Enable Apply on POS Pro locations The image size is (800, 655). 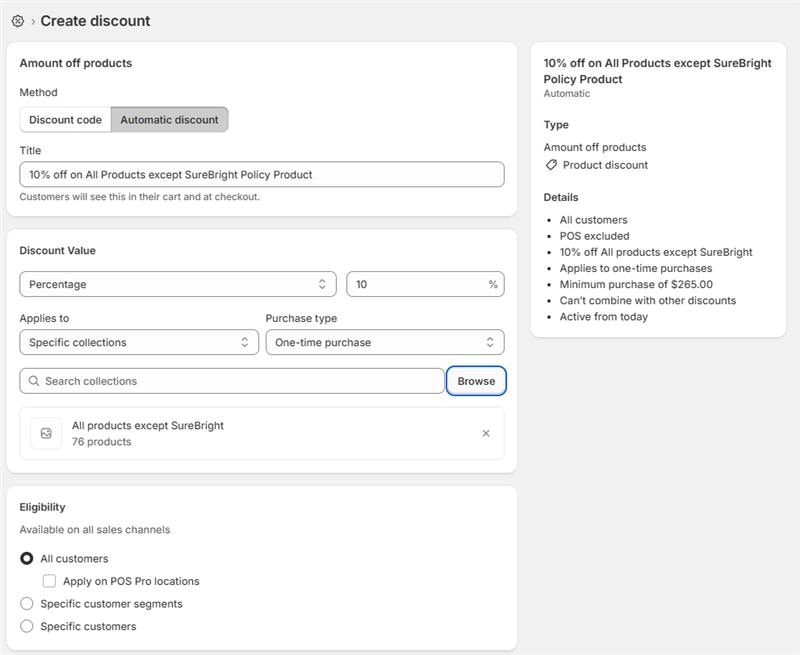pyautogui.click(x=47, y=580)
